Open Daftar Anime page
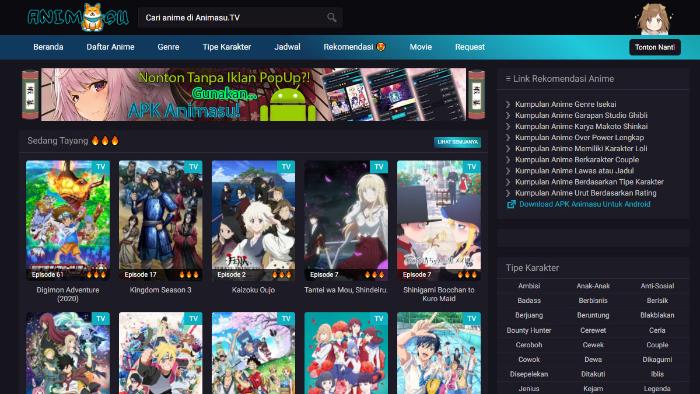 pyautogui.click(x=110, y=47)
